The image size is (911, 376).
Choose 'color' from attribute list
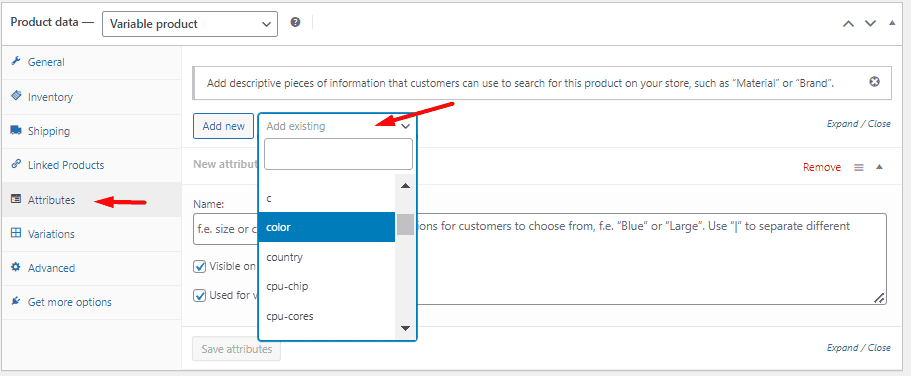point(327,227)
